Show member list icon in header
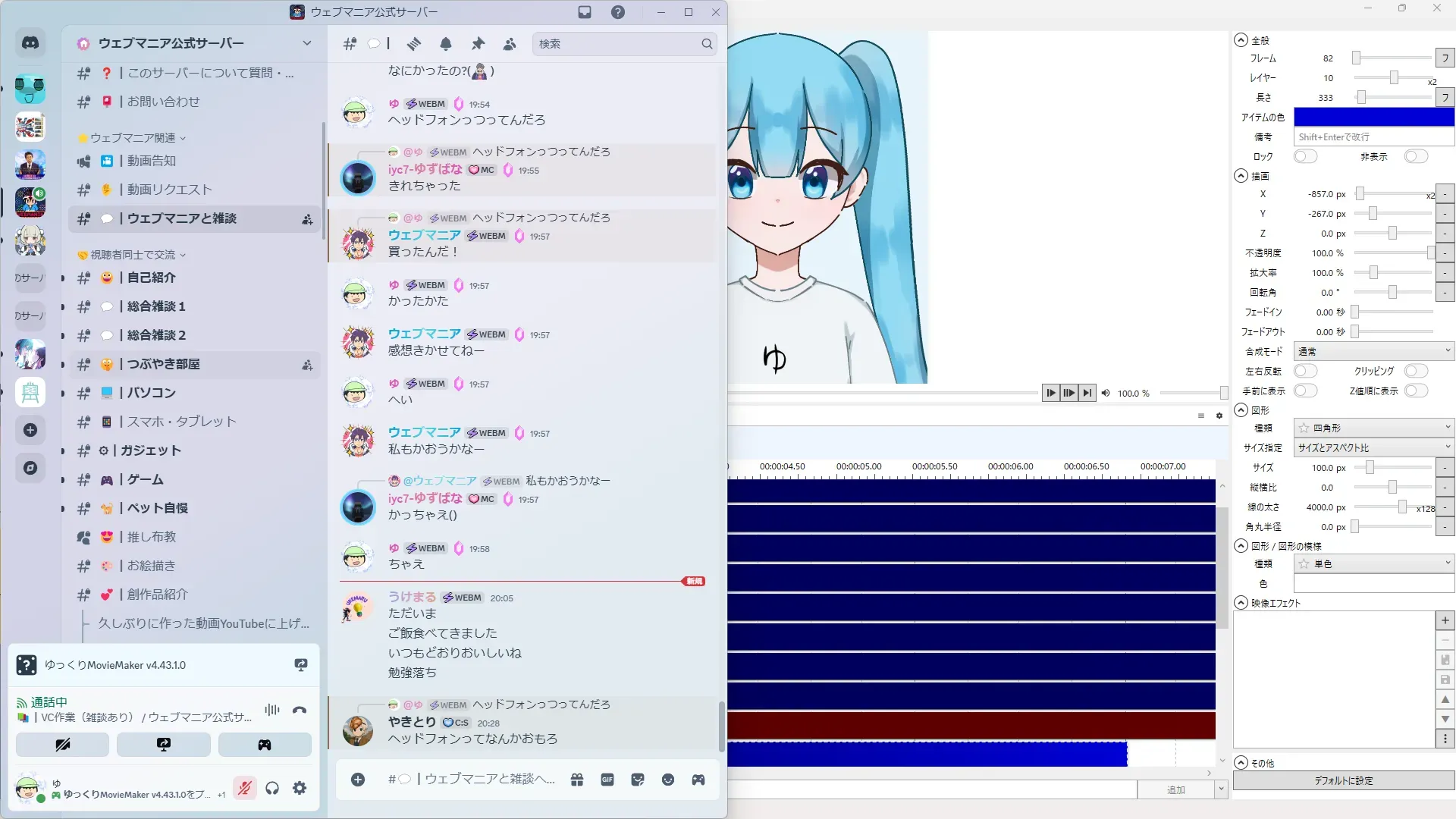 [x=510, y=44]
